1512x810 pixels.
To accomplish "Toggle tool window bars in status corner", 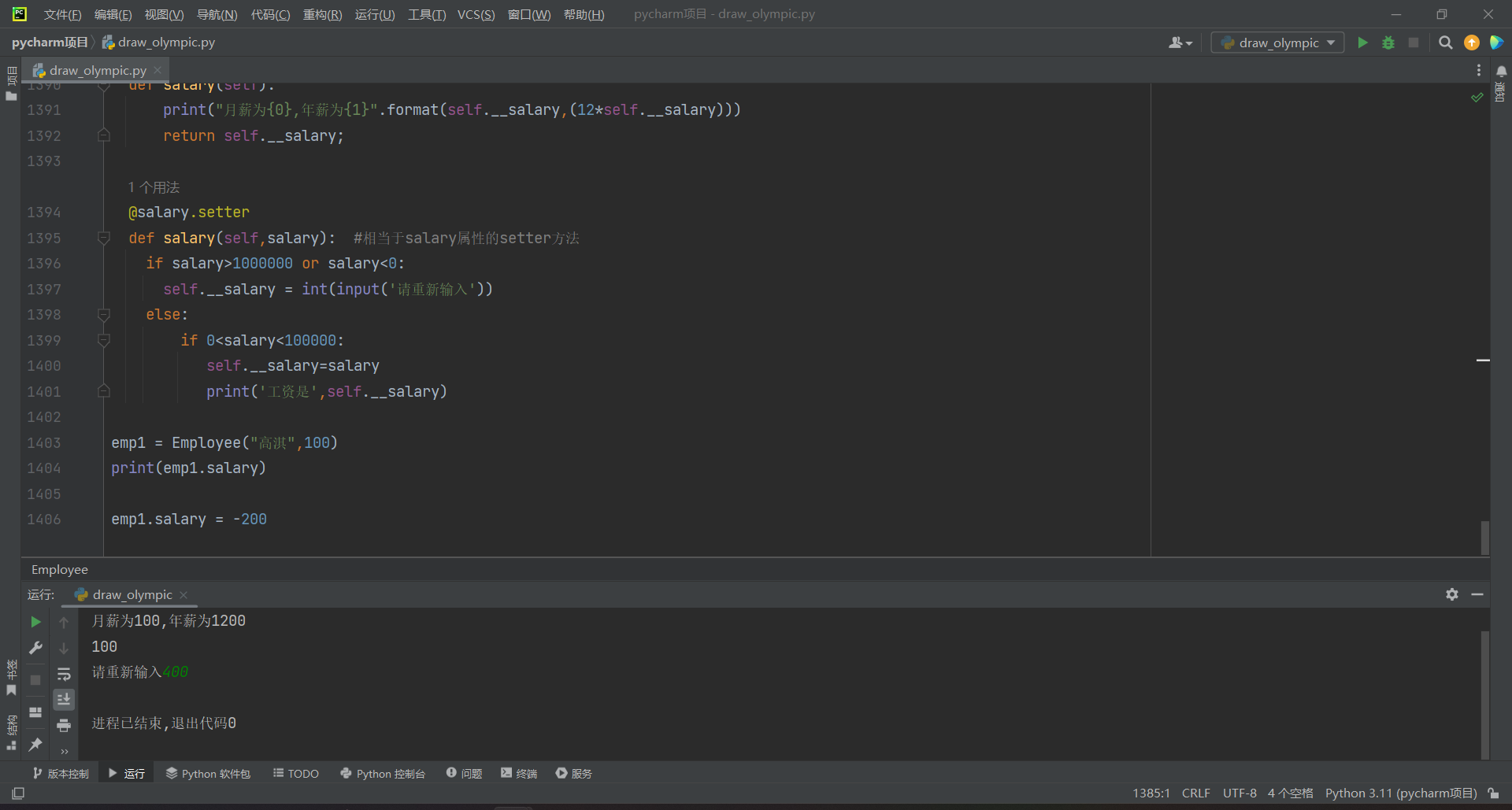I will click(18, 793).
